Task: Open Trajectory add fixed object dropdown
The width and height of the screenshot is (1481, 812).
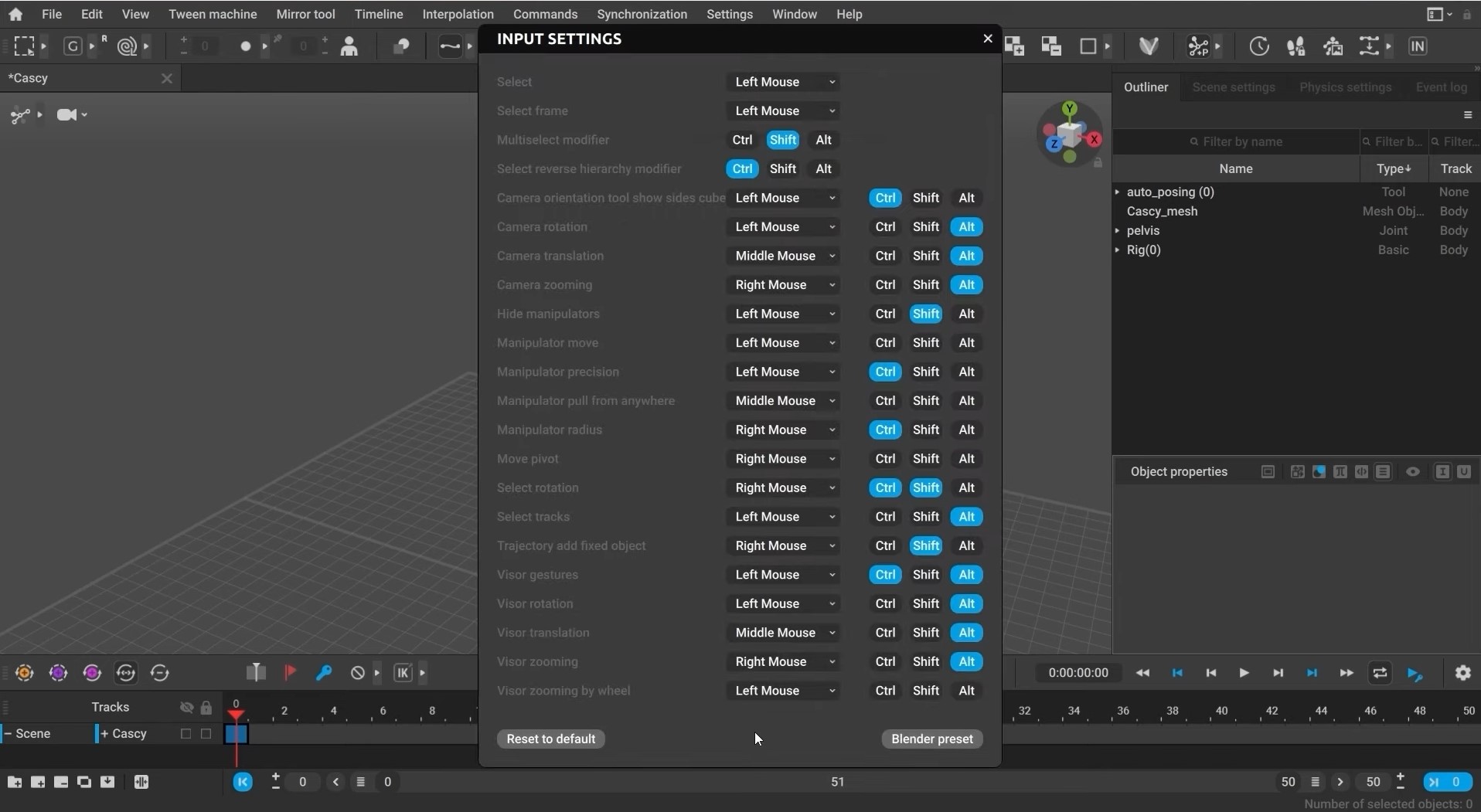Action: click(x=783, y=545)
